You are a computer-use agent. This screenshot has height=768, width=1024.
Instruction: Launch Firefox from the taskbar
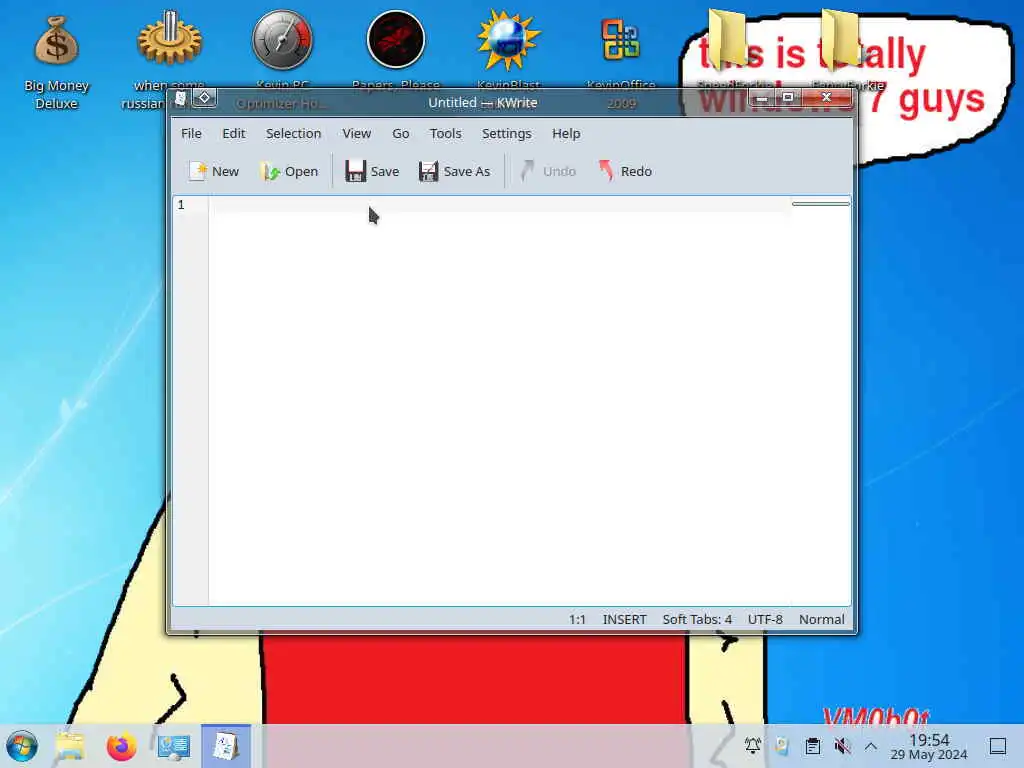121,746
